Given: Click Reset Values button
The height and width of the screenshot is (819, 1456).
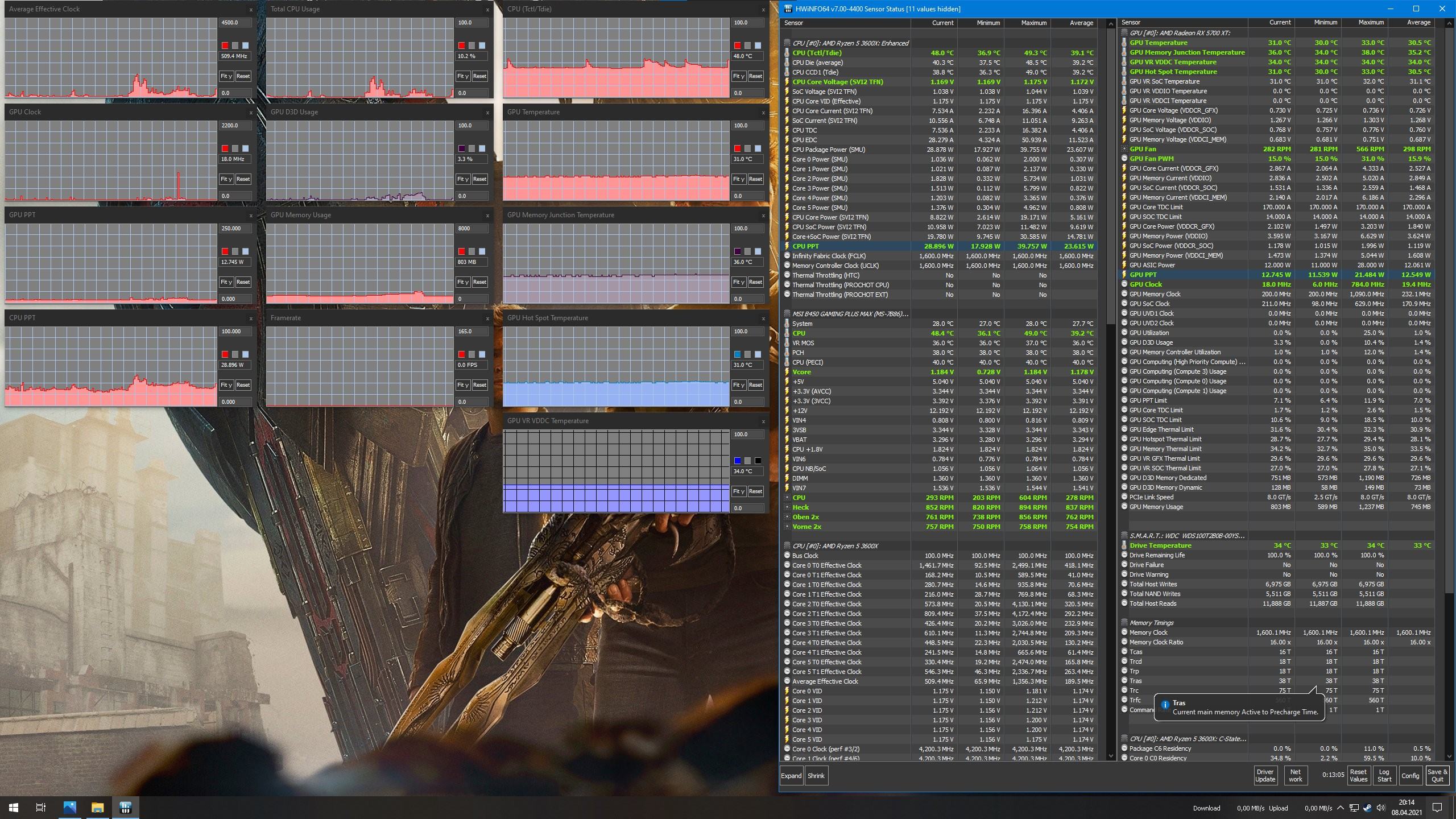Looking at the screenshot, I should 1358,776.
